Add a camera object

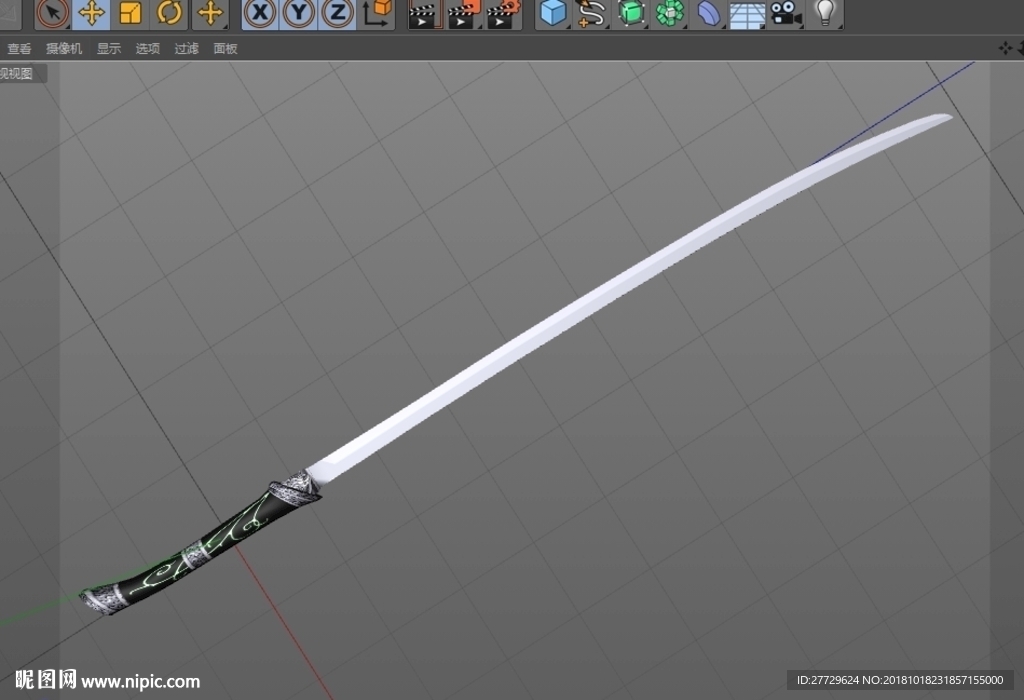pyautogui.click(x=786, y=13)
